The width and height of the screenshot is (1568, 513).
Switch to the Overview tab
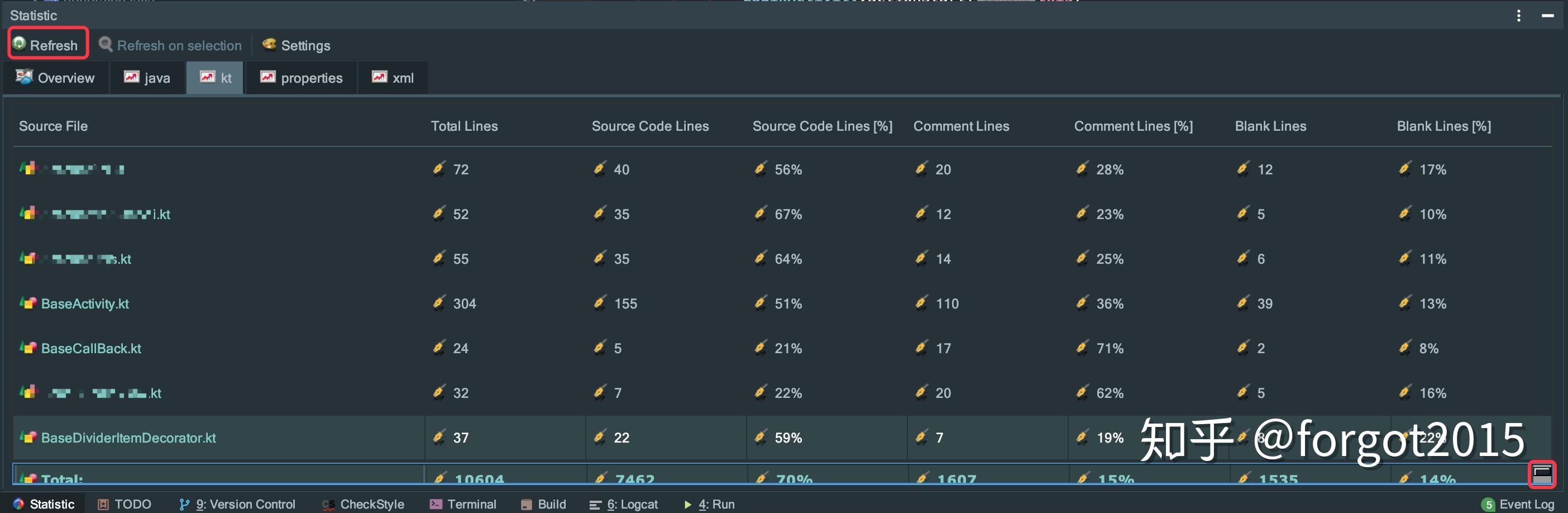pos(55,78)
